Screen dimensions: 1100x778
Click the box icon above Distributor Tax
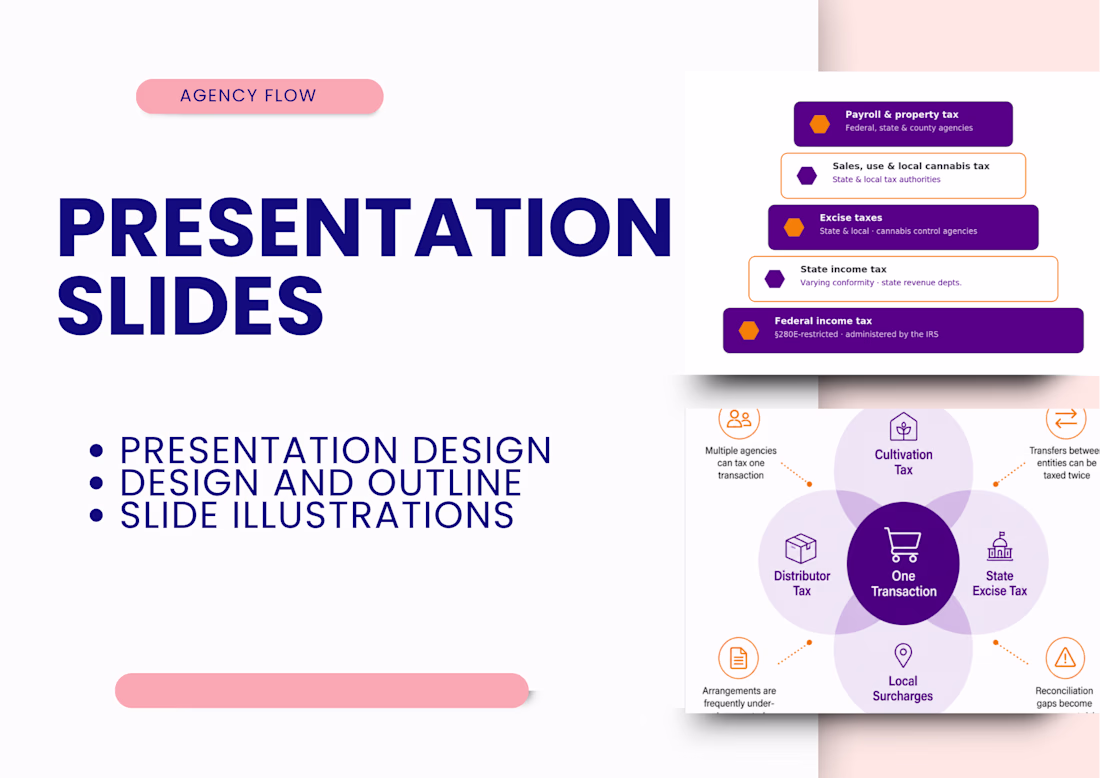pos(801,549)
